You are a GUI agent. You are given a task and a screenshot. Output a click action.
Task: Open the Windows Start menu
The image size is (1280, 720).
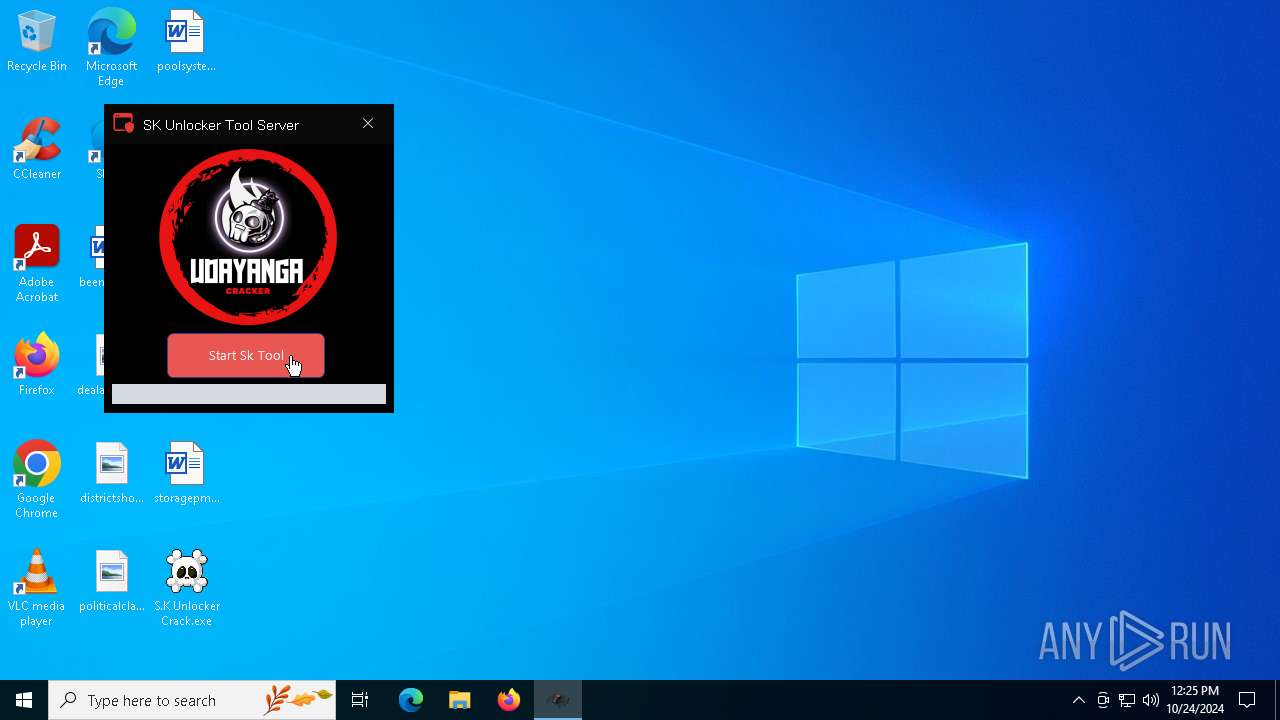coord(24,700)
